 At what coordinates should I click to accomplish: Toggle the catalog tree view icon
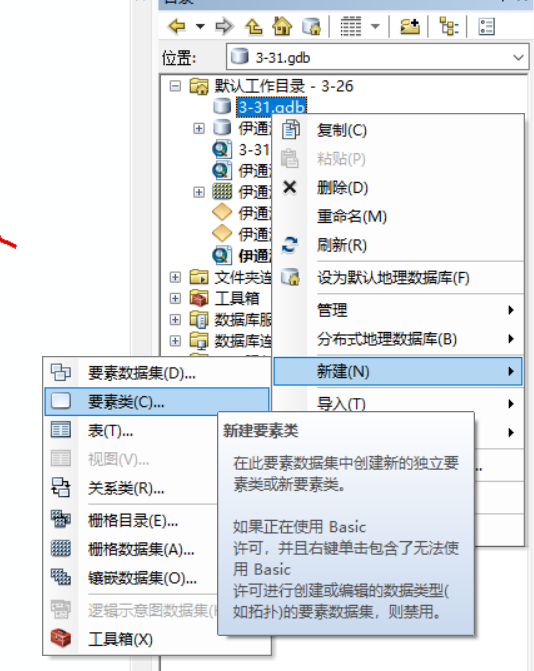pos(449,27)
